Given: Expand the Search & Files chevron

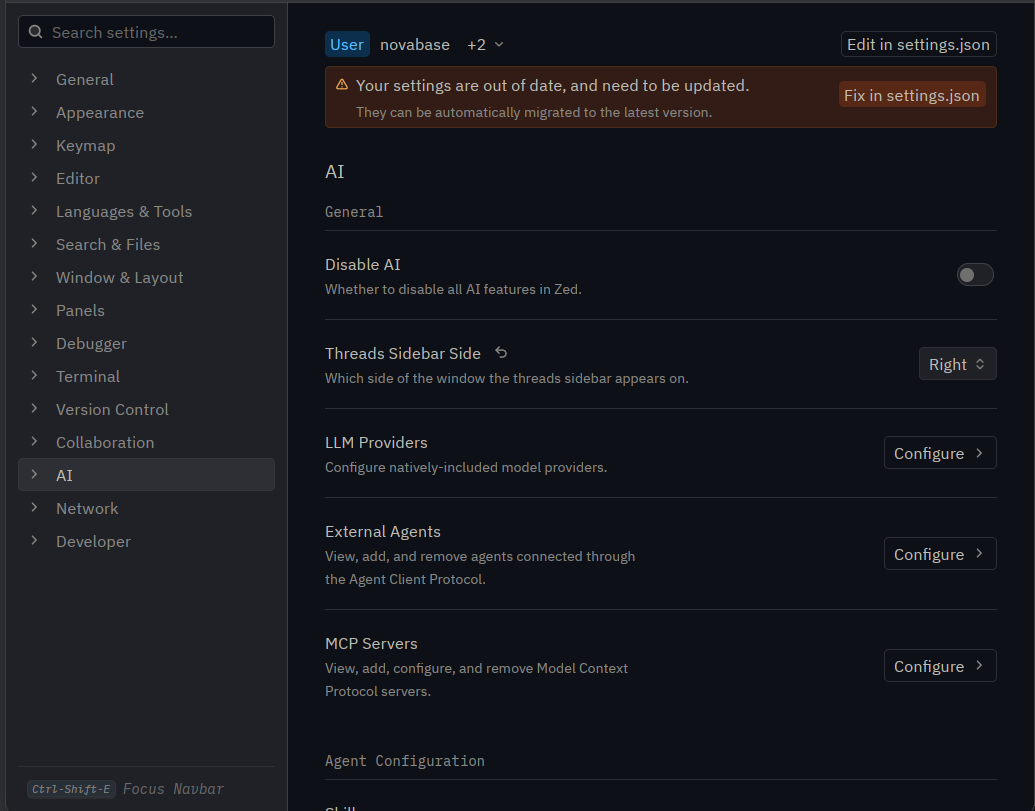Looking at the screenshot, I should pos(34,243).
